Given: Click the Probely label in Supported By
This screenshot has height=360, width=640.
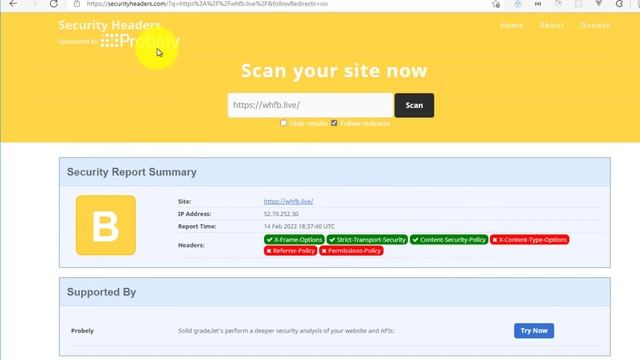Looking at the screenshot, I should click(82, 331).
